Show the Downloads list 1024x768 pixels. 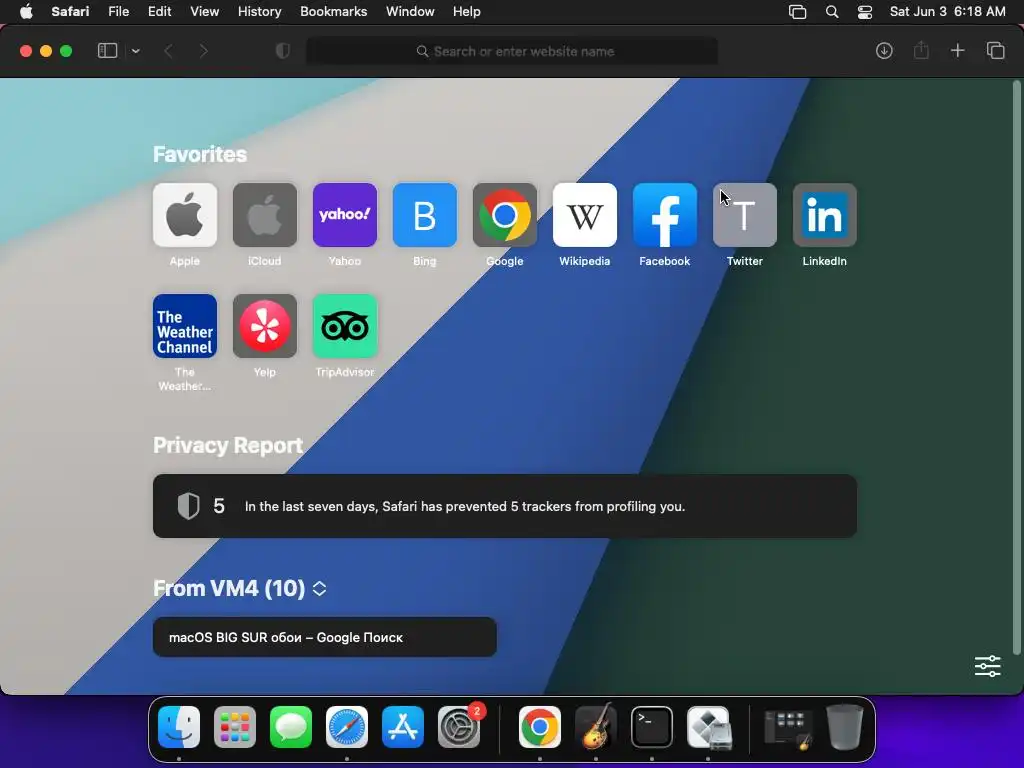pyautogui.click(x=884, y=51)
